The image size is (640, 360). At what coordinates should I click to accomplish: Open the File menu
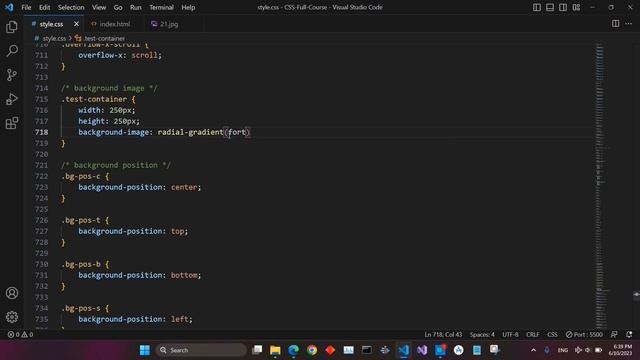click(26, 7)
